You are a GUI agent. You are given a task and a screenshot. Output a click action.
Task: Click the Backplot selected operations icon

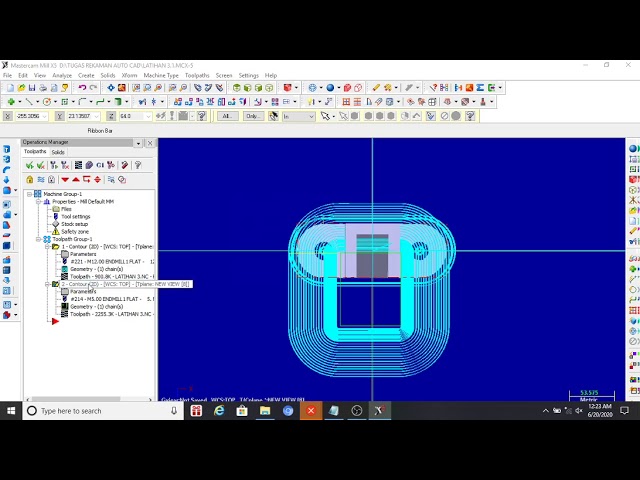click(78, 165)
